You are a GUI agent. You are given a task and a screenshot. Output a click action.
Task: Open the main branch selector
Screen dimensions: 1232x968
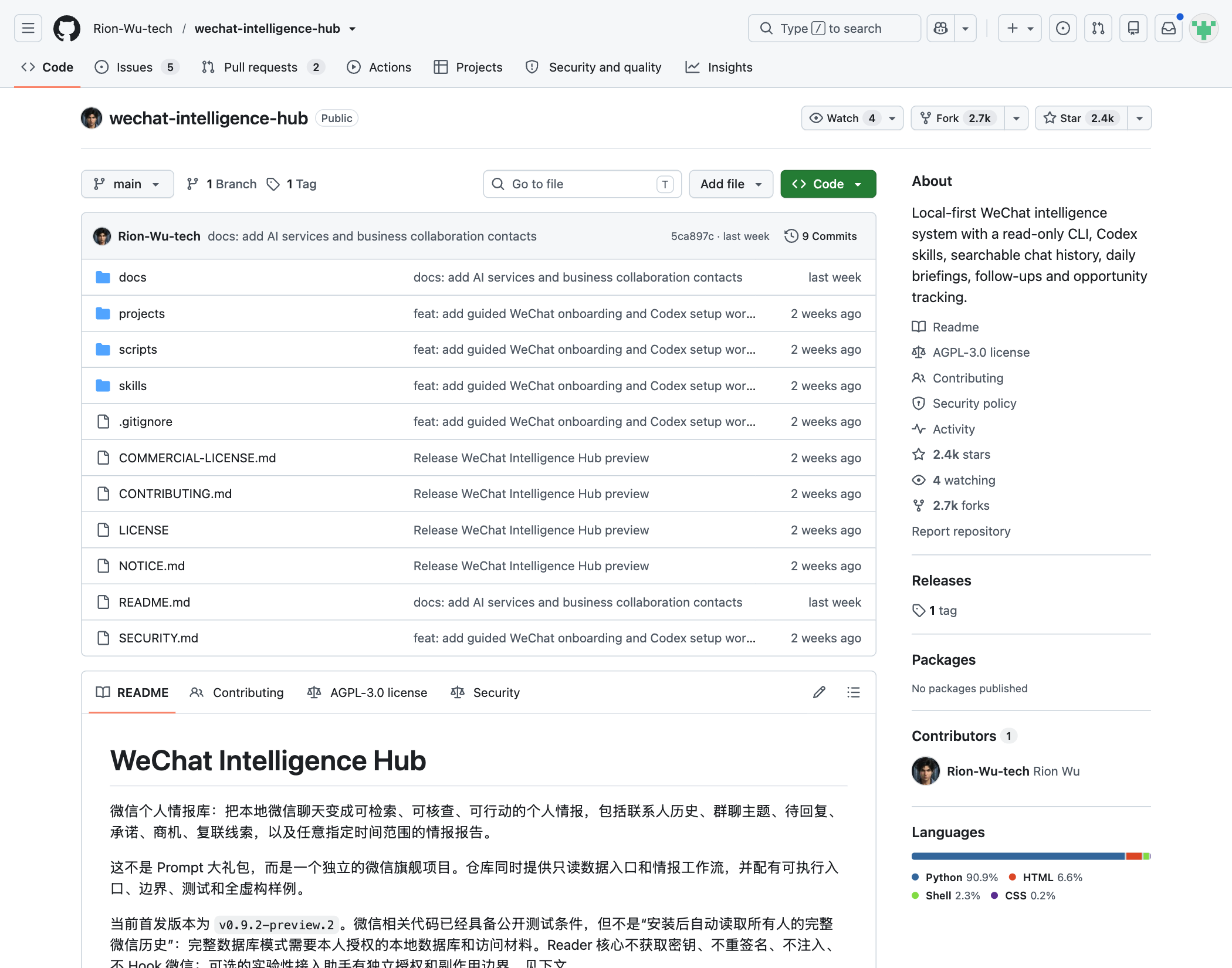tap(127, 184)
